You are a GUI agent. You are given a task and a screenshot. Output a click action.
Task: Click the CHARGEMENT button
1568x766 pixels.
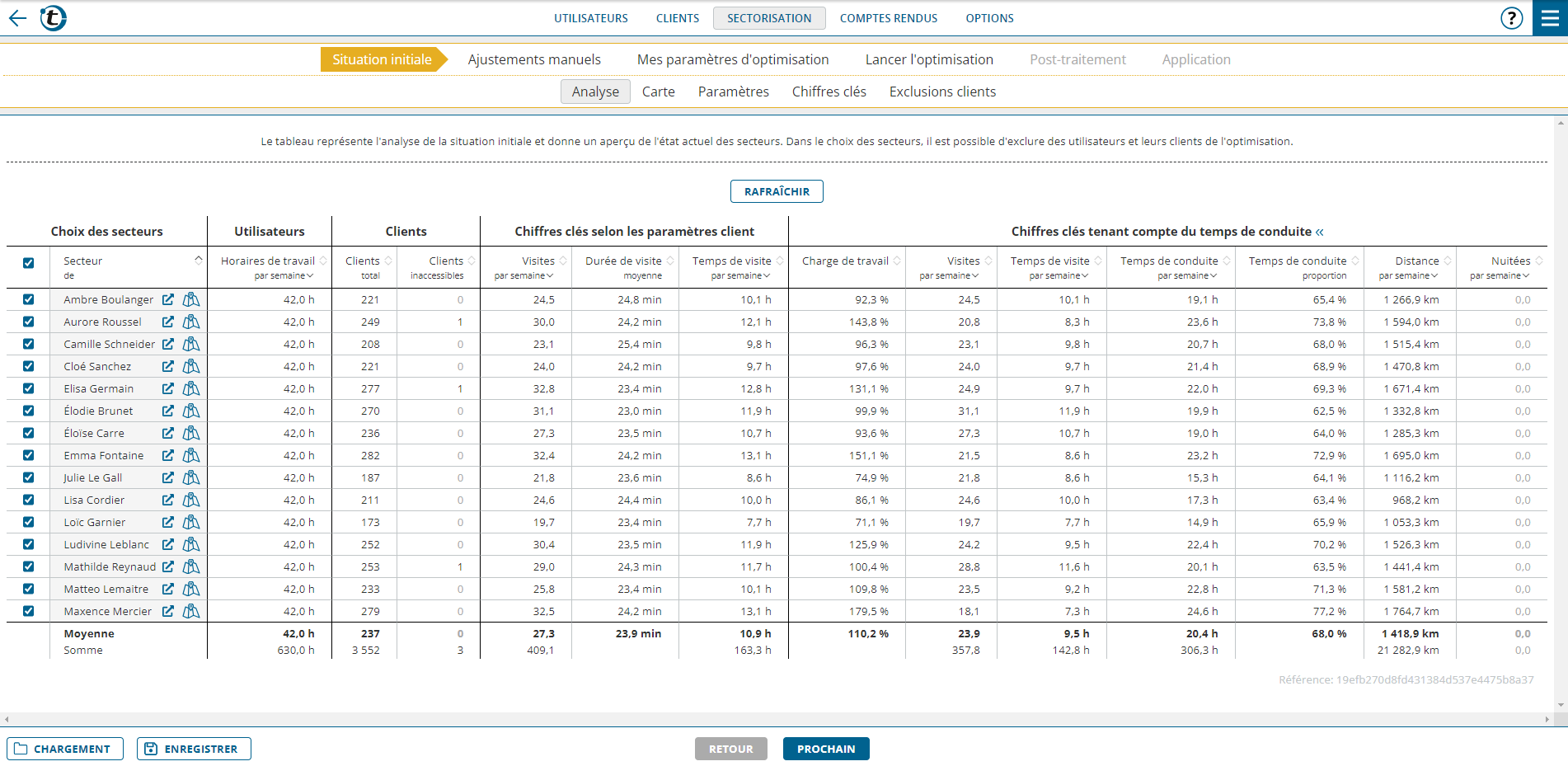pyautogui.click(x=65, y=749)
